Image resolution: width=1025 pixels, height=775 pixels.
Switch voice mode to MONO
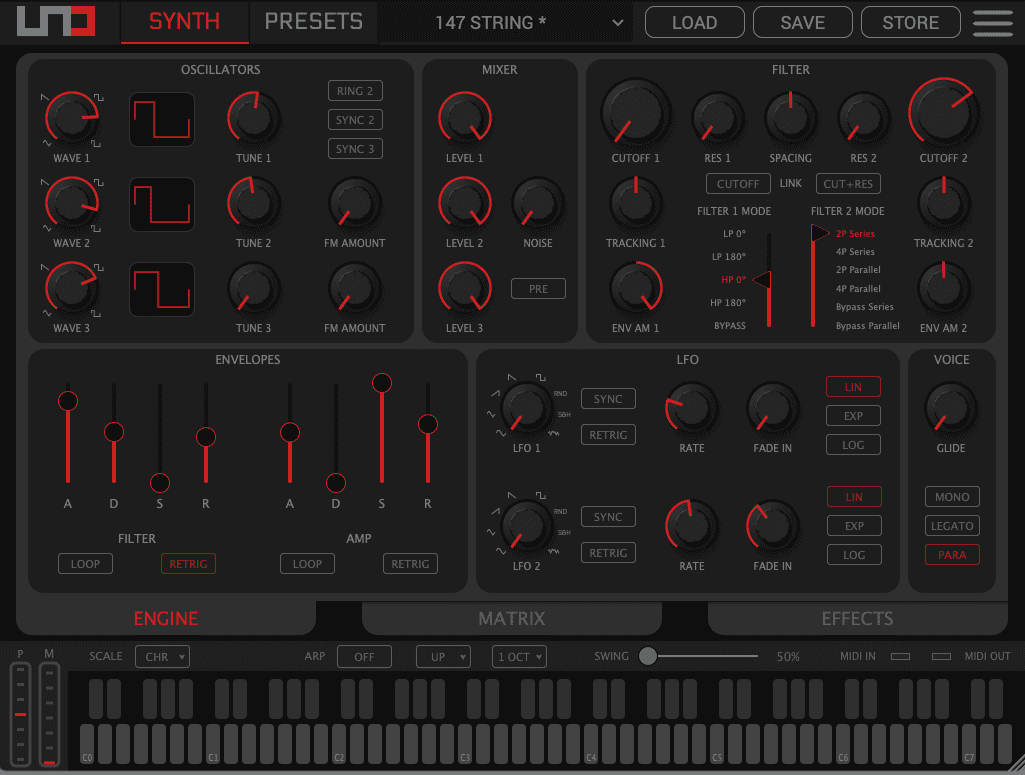(x=952, y=497)
